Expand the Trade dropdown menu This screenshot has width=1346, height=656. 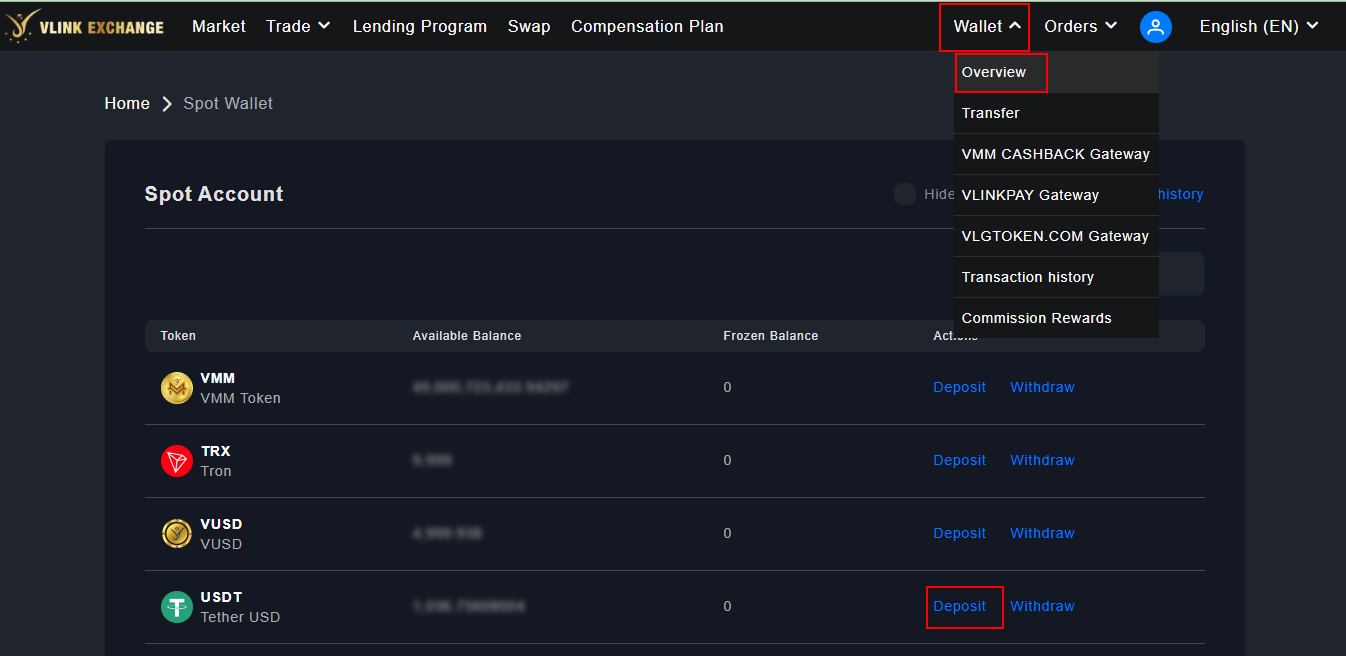click(x=298, y=27)
